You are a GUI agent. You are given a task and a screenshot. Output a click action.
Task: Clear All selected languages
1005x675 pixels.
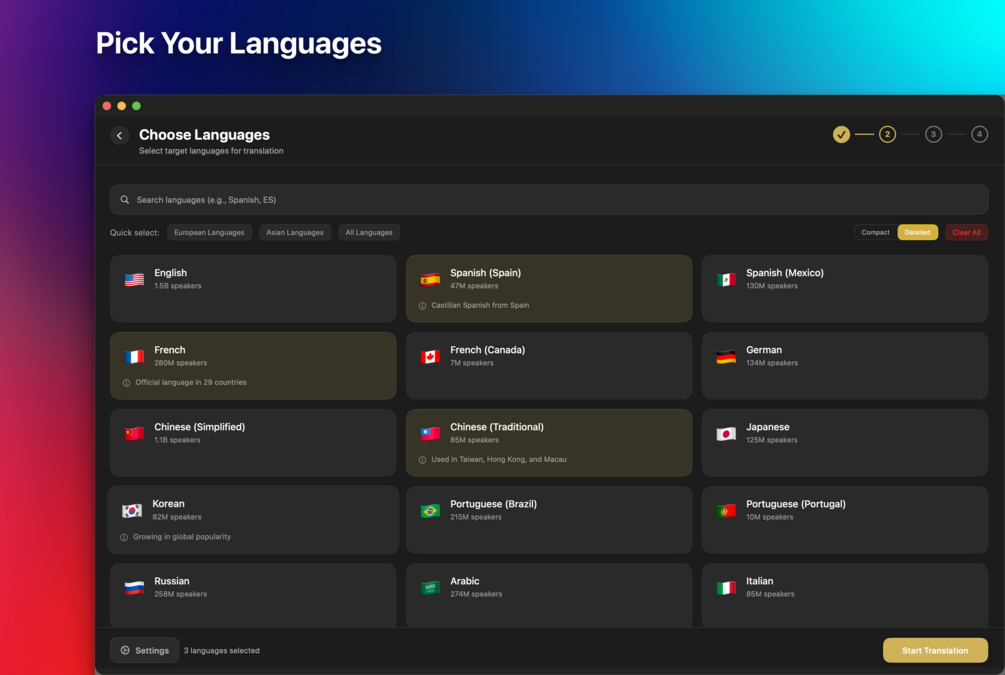point(967,233)
